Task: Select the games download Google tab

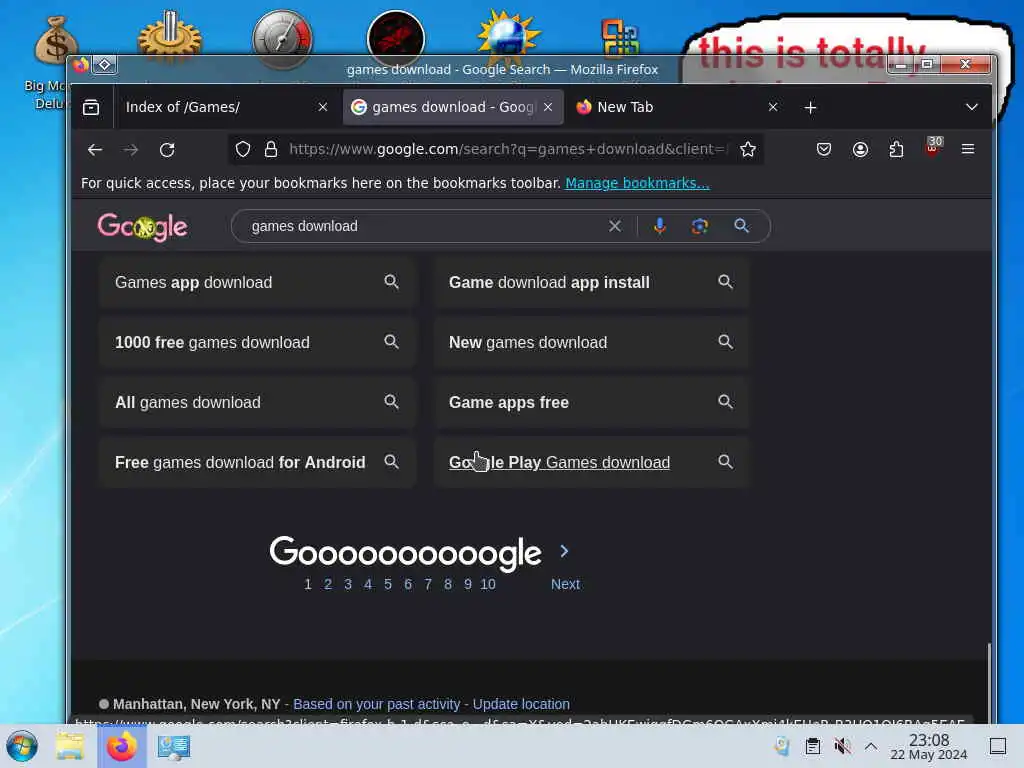Action: coord(453,107)
